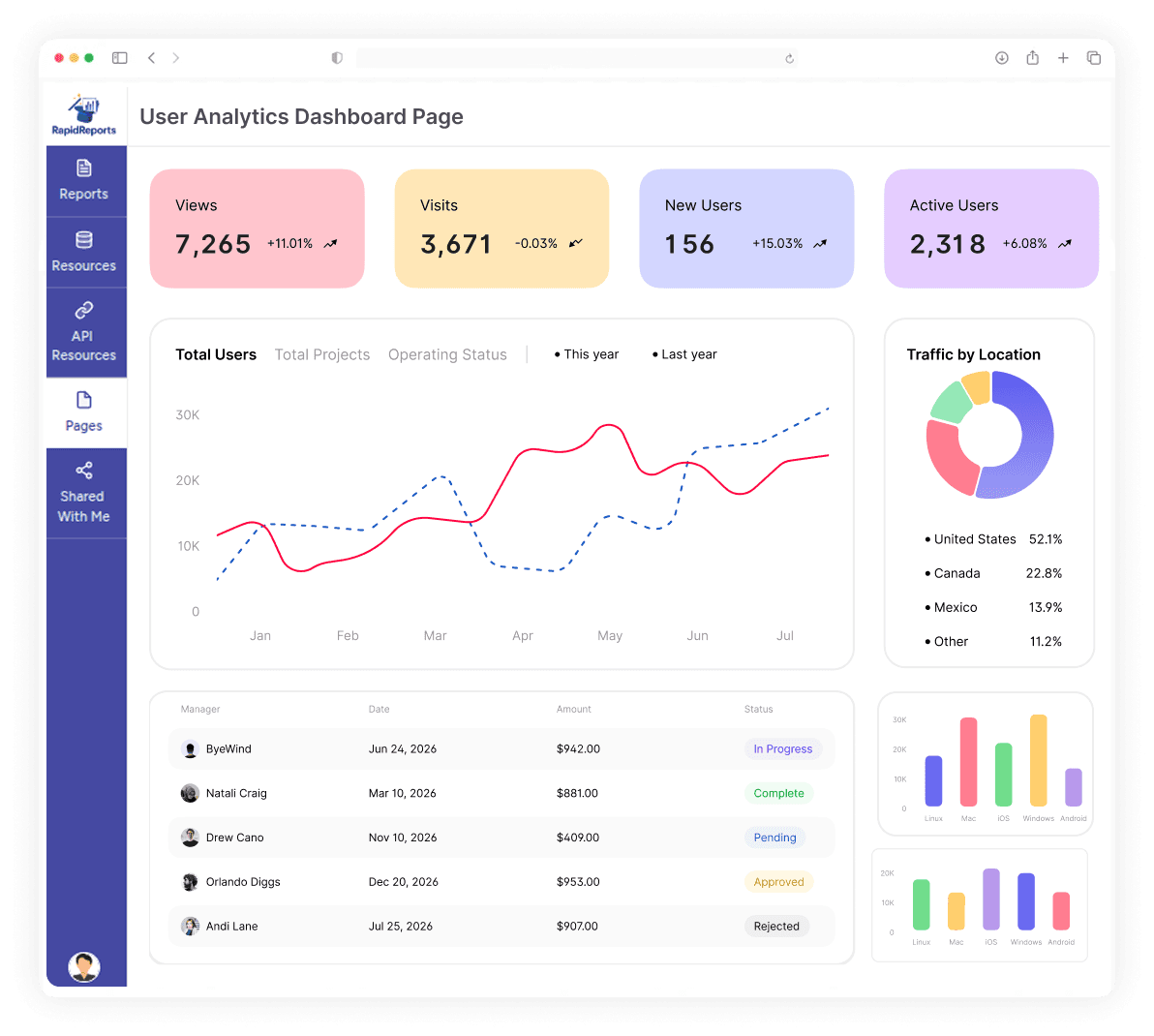Click the Views trend arrow icon

[331, 244]
